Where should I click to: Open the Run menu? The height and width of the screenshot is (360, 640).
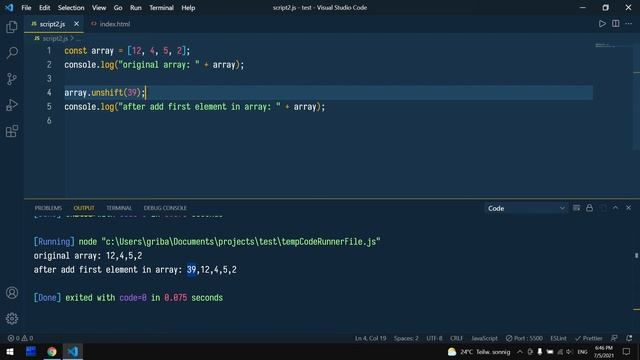[136, 8]
